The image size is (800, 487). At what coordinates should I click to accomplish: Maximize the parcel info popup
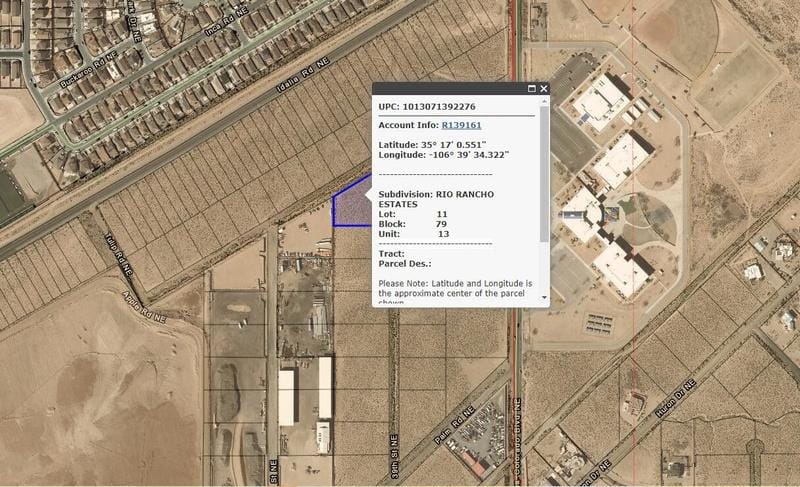[532, 89]
